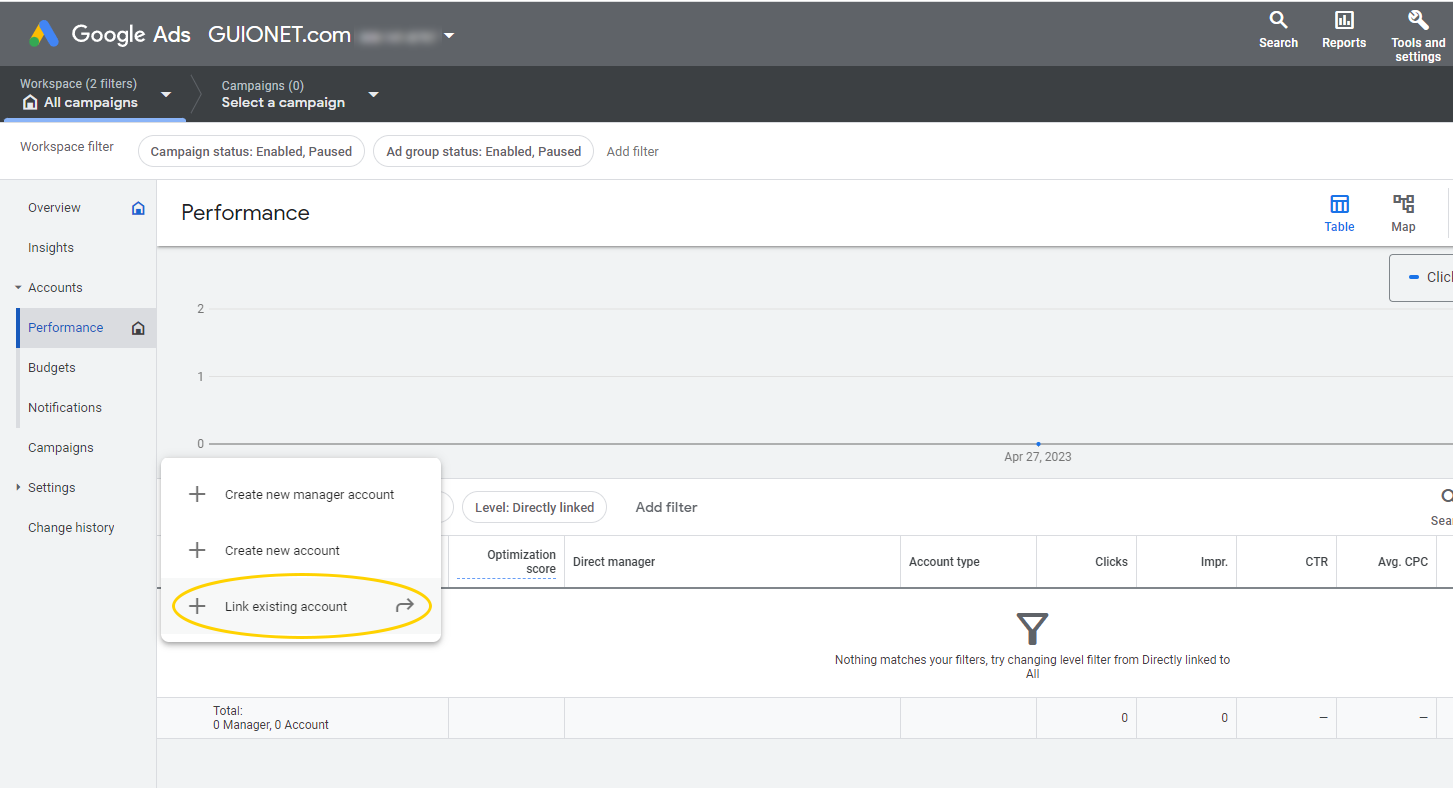Open Change history in the sidebar
This screenshot has width=1453, height=788.
tap(71, 528)
